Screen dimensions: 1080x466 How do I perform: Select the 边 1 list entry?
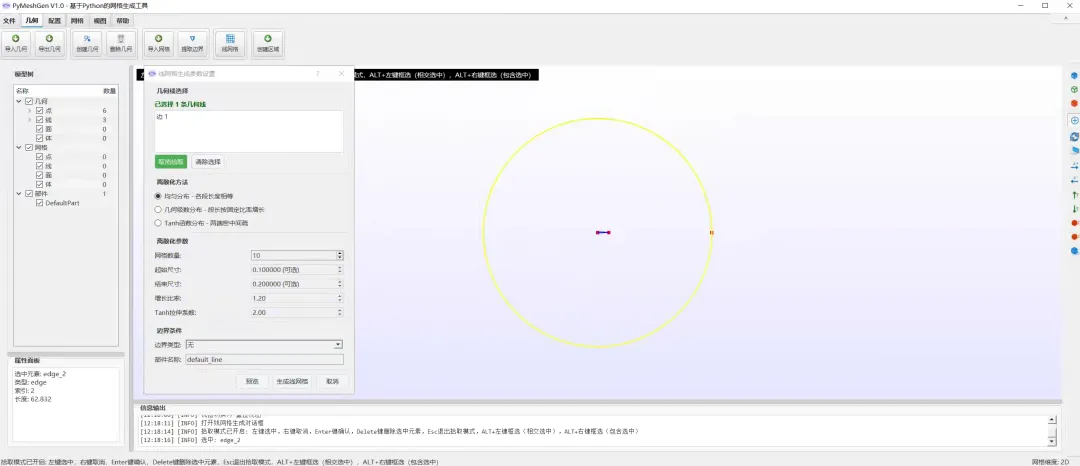[x=162, y=117]
